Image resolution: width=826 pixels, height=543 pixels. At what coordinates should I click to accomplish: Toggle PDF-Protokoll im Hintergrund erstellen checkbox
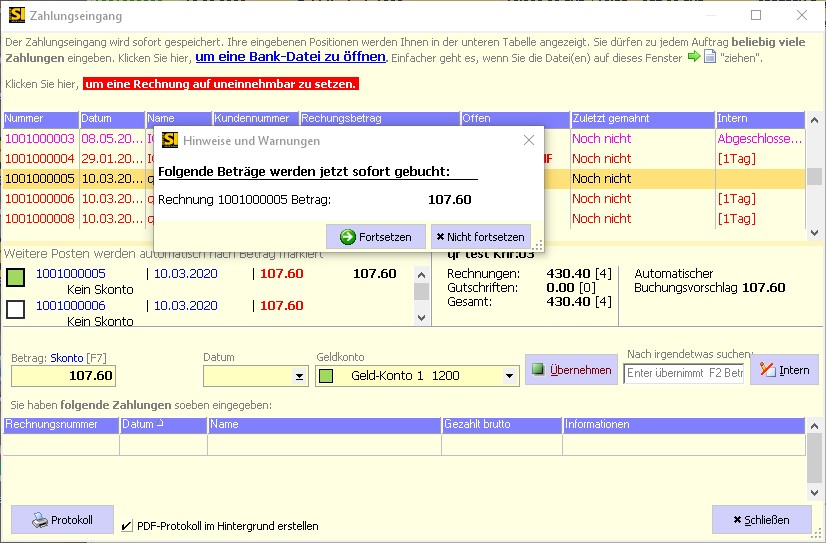[125, 526]
